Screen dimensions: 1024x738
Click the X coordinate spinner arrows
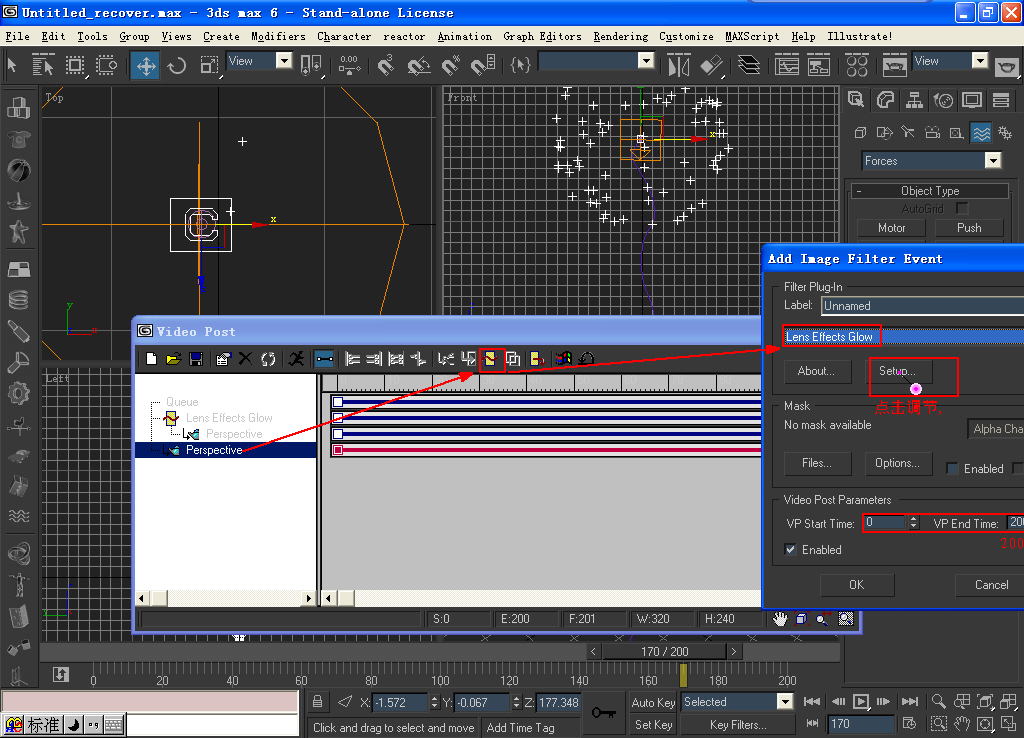coord(434,703)
